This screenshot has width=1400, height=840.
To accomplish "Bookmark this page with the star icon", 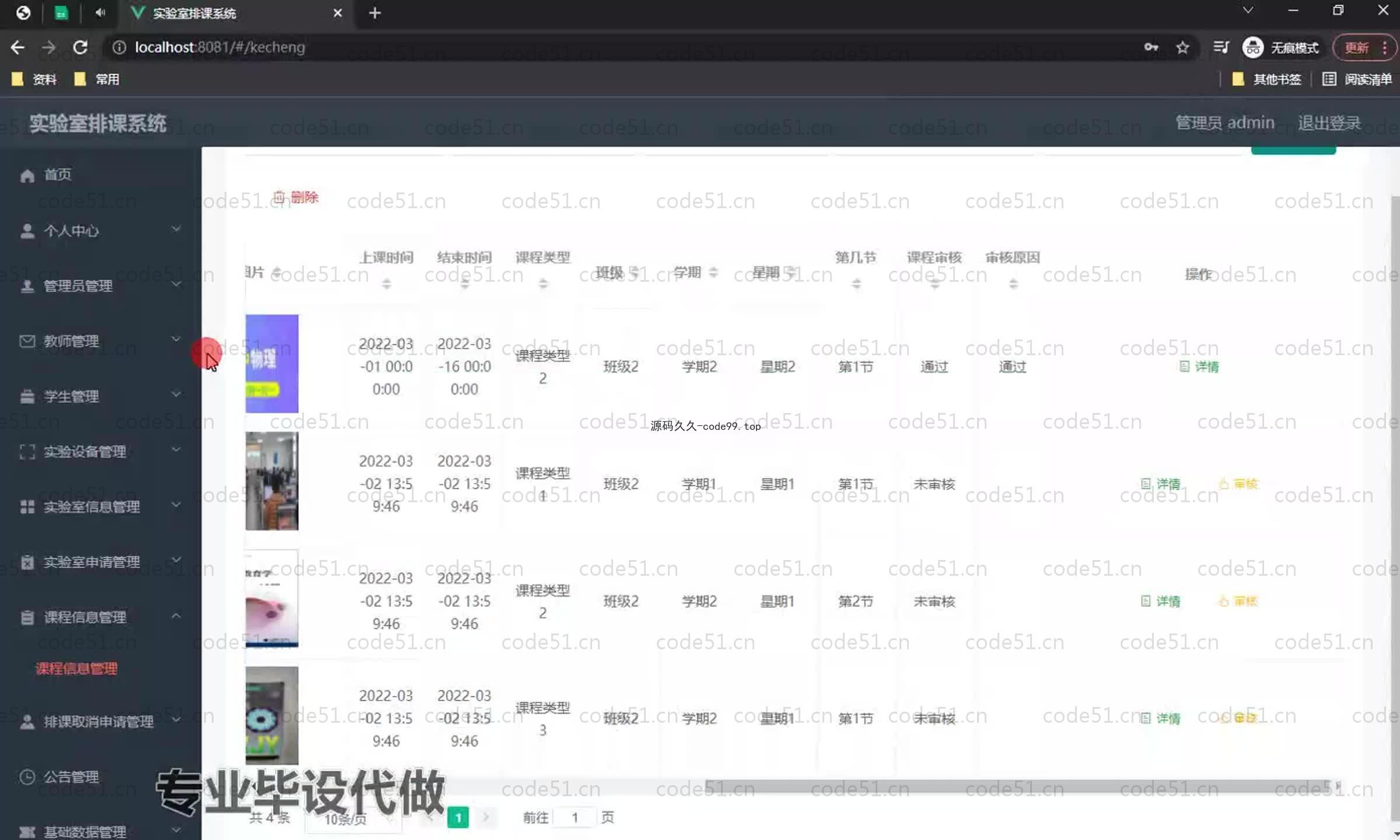I will click(1182, 47).
